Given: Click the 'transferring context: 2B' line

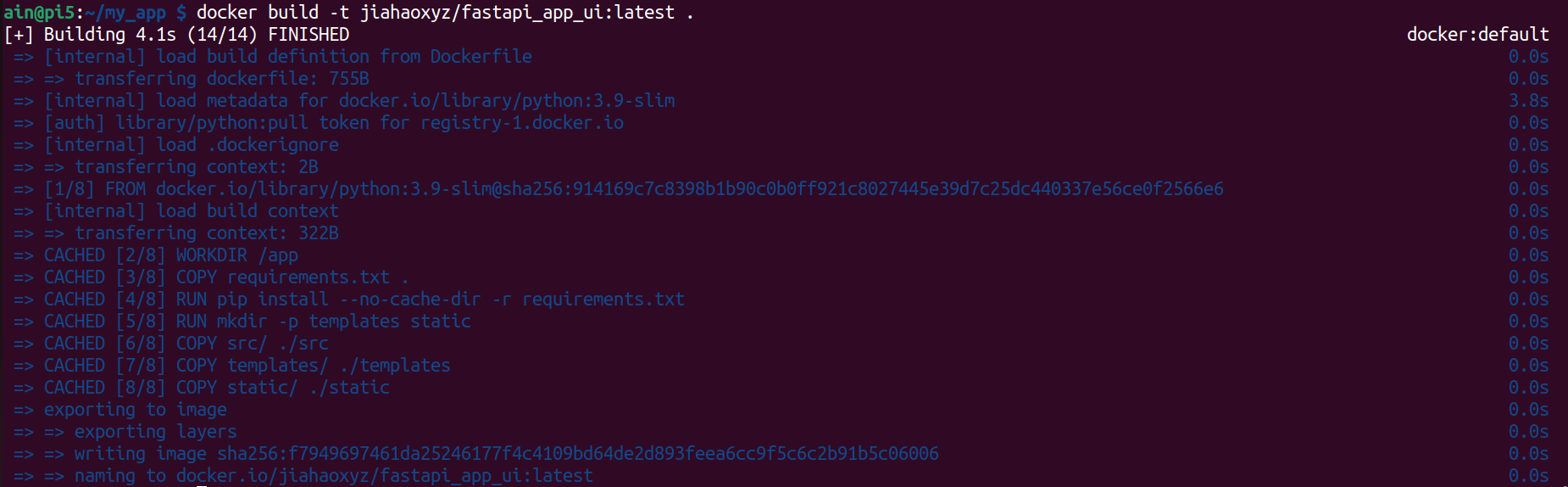Looking at the screenshot, I should pyautogui.click(x=197, y=167).
